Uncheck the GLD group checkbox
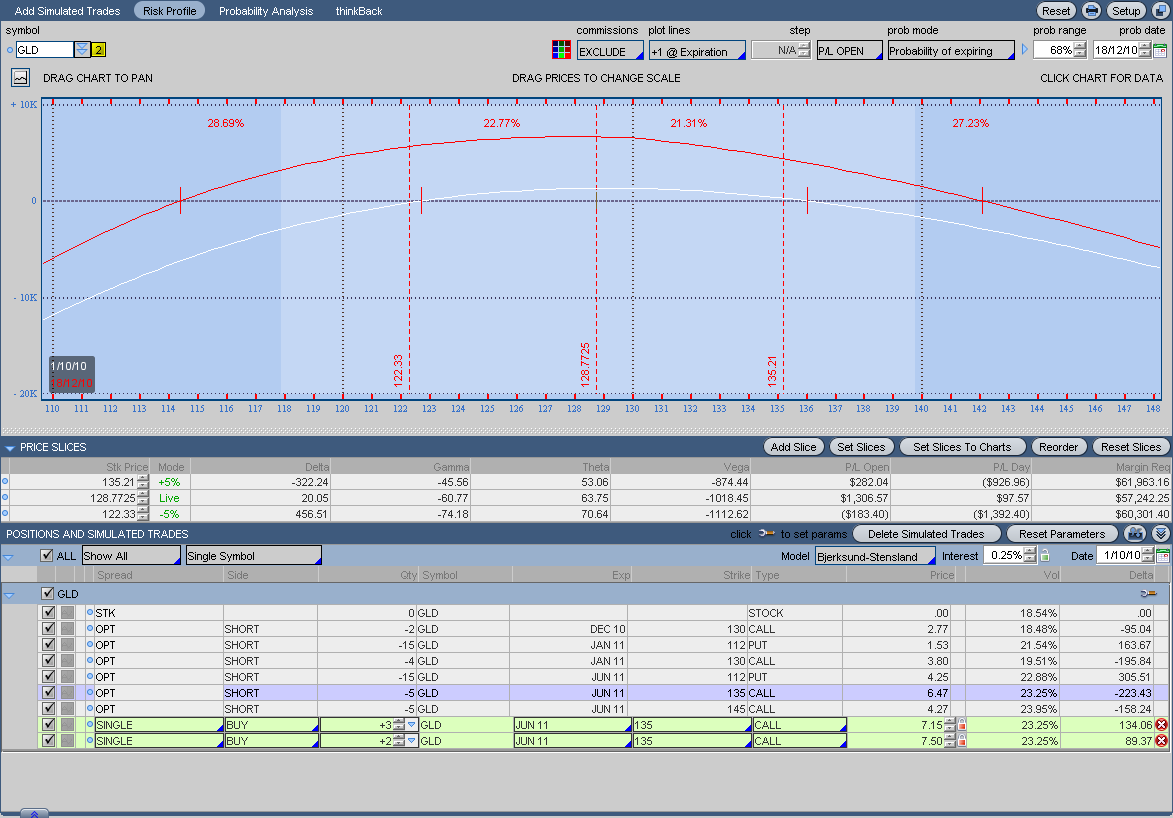Screen dimensions: 1173x818 (x=48, y=594)
